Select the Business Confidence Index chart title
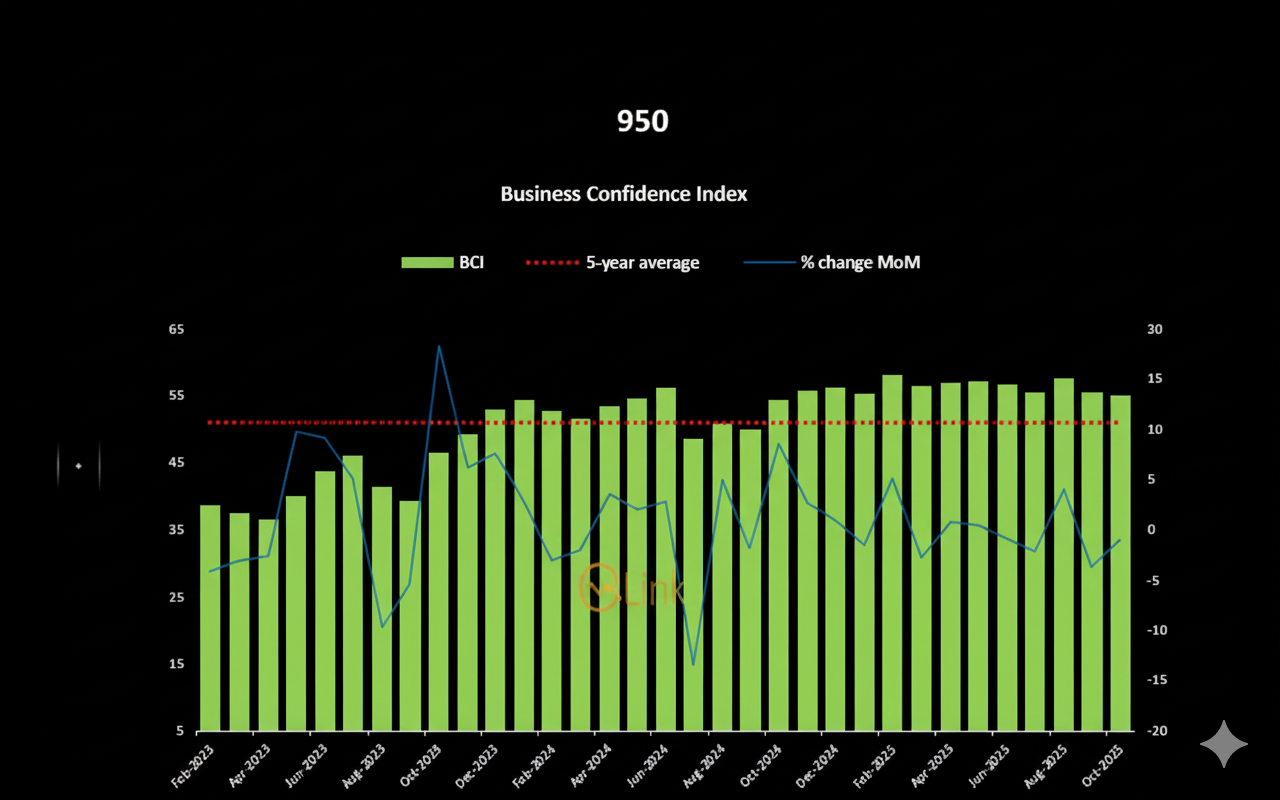Screen dimensions: 1280x800 coord(624,194)
